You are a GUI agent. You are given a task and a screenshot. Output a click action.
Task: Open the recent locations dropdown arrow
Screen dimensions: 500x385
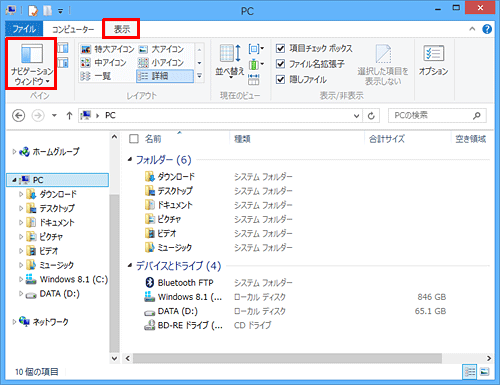coord(54,116)
